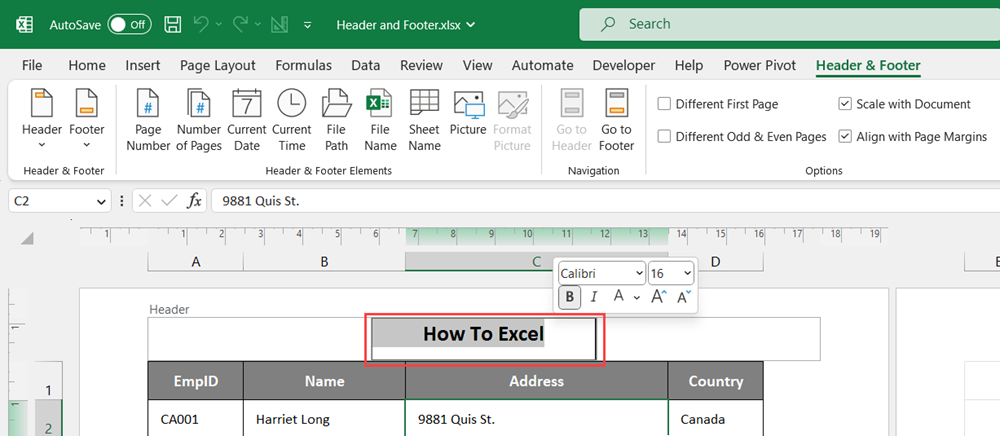Click the Excel app icon in title bar
The image size is (1000, 436).
[25, 25]
